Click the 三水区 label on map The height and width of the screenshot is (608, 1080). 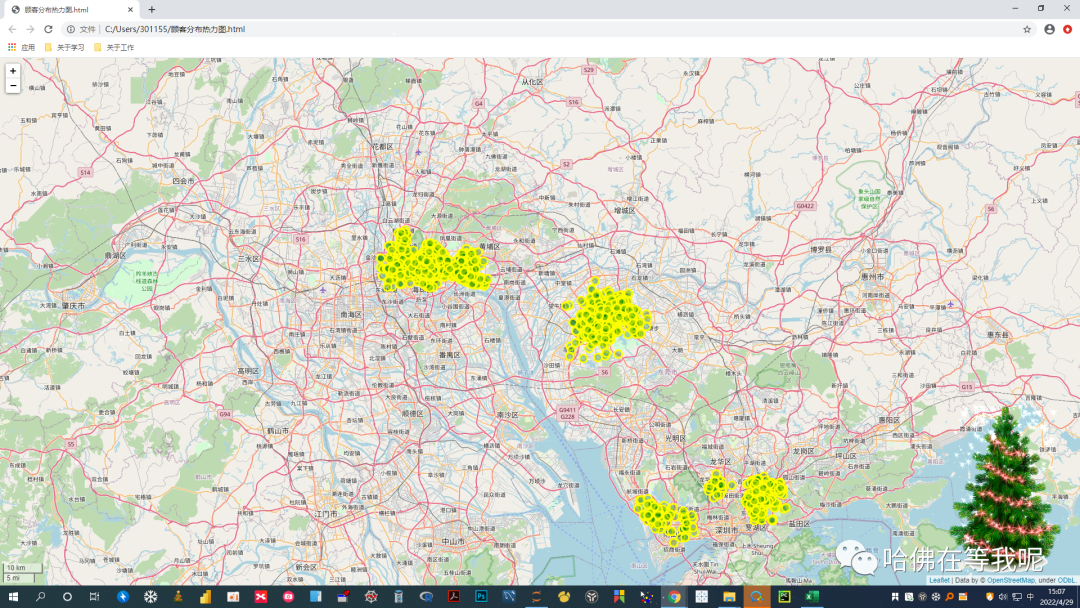249,259
